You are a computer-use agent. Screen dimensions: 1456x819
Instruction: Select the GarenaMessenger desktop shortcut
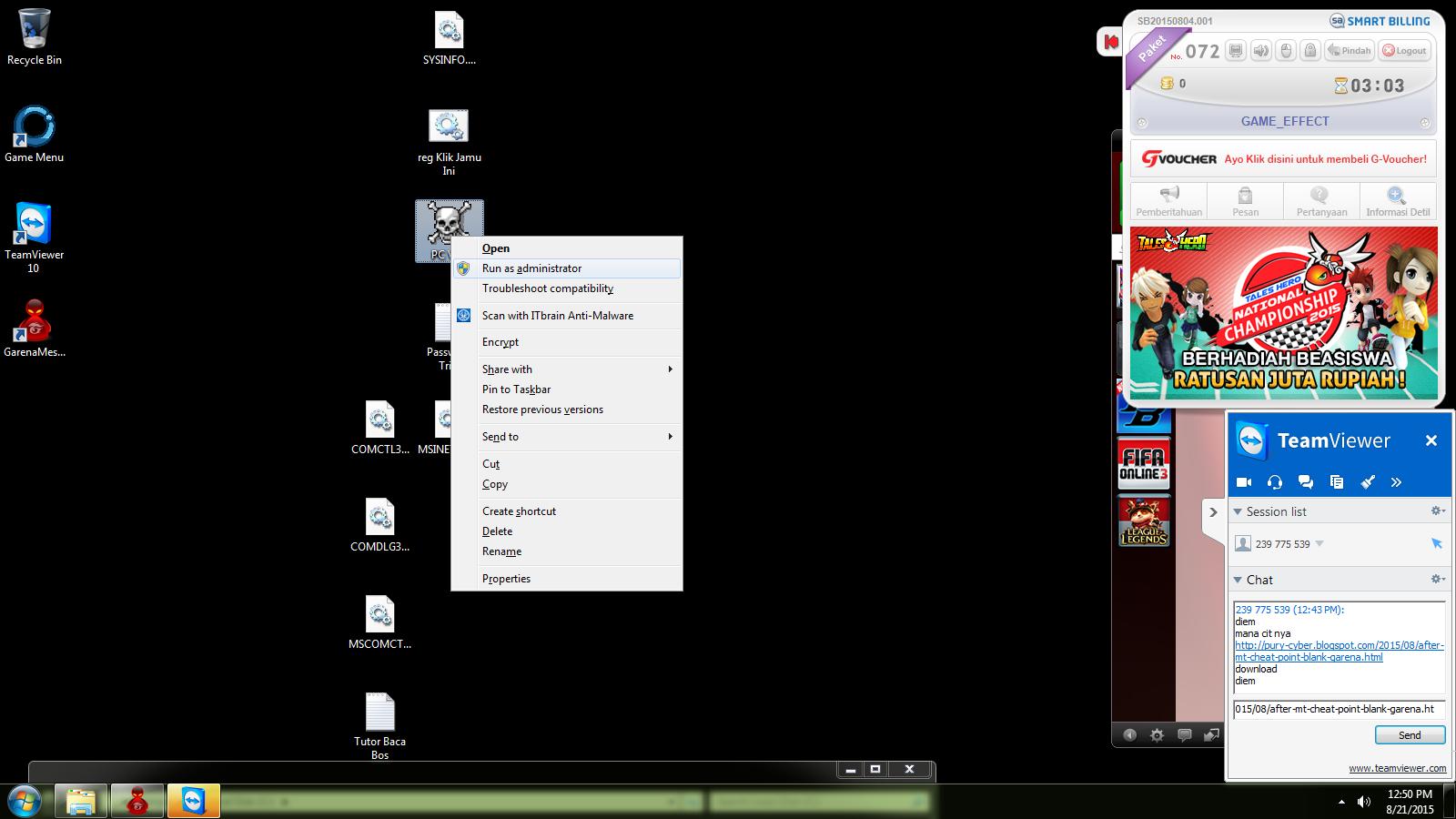pos(34,329)
